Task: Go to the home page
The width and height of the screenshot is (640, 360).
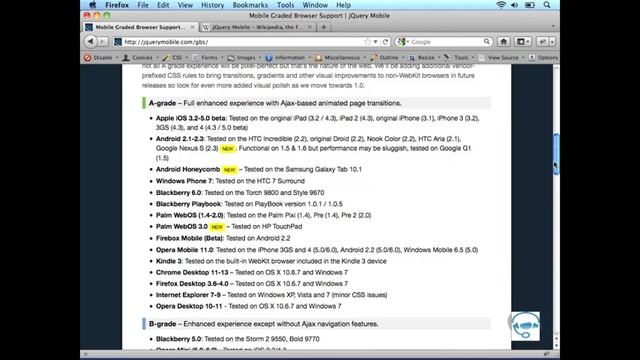Action: (504, 42)
